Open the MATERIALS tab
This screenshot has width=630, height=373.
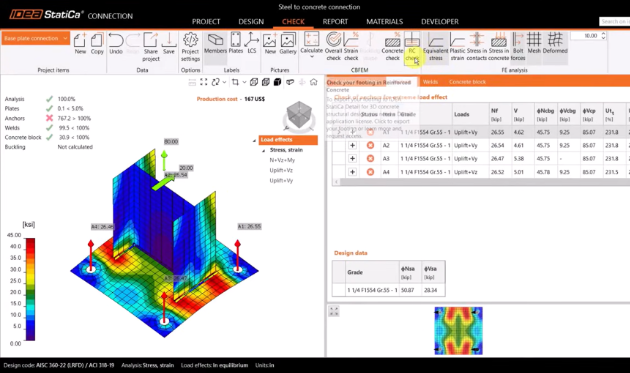click(x=385, y=22)
